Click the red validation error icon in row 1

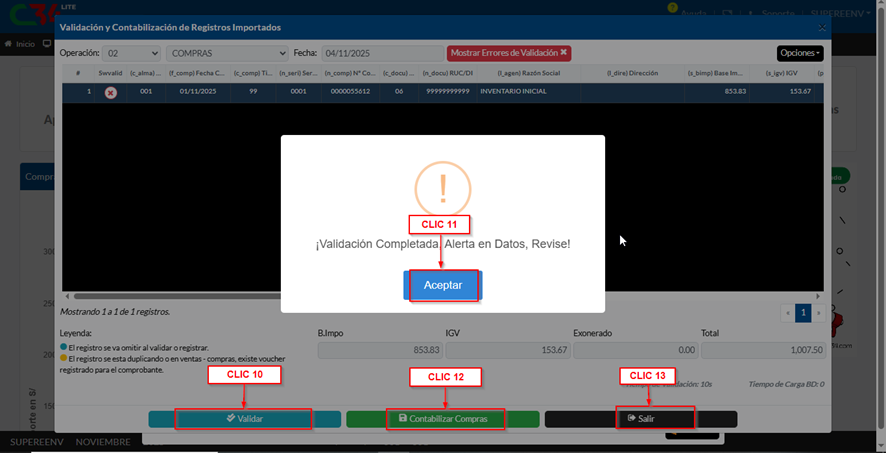111,92
